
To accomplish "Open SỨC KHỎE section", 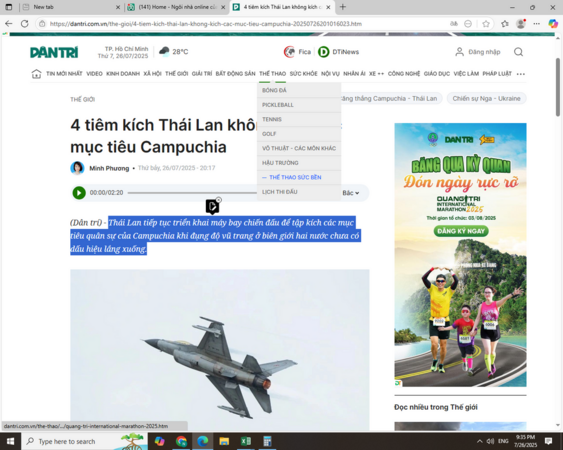I will coord(303,74).
